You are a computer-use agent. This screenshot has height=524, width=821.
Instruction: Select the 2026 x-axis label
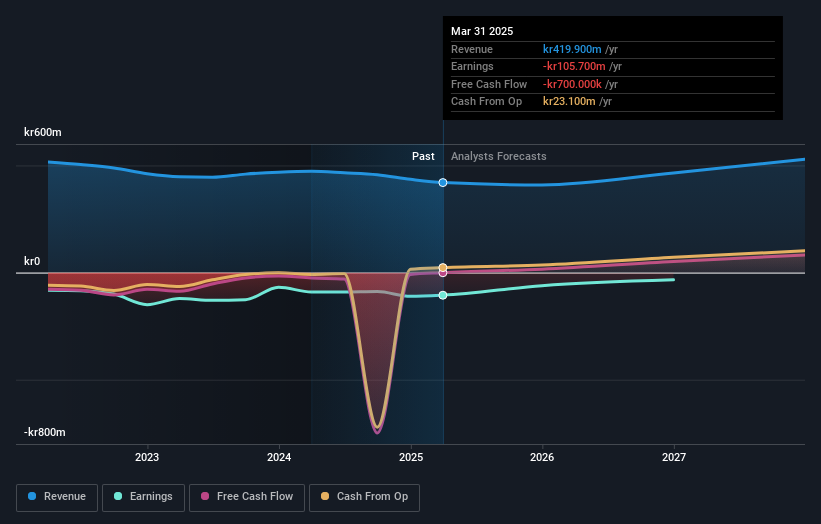542,458
